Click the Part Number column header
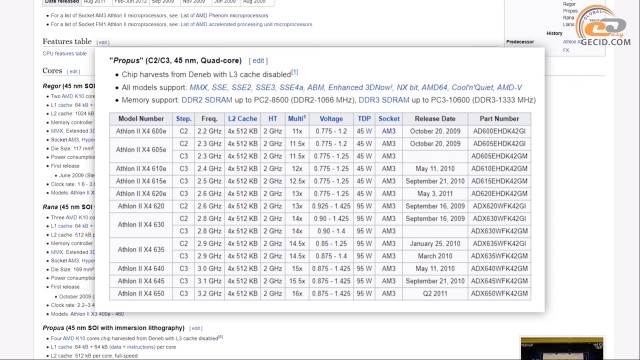This screenshot has width=640, height=360. tap(499, 119)
